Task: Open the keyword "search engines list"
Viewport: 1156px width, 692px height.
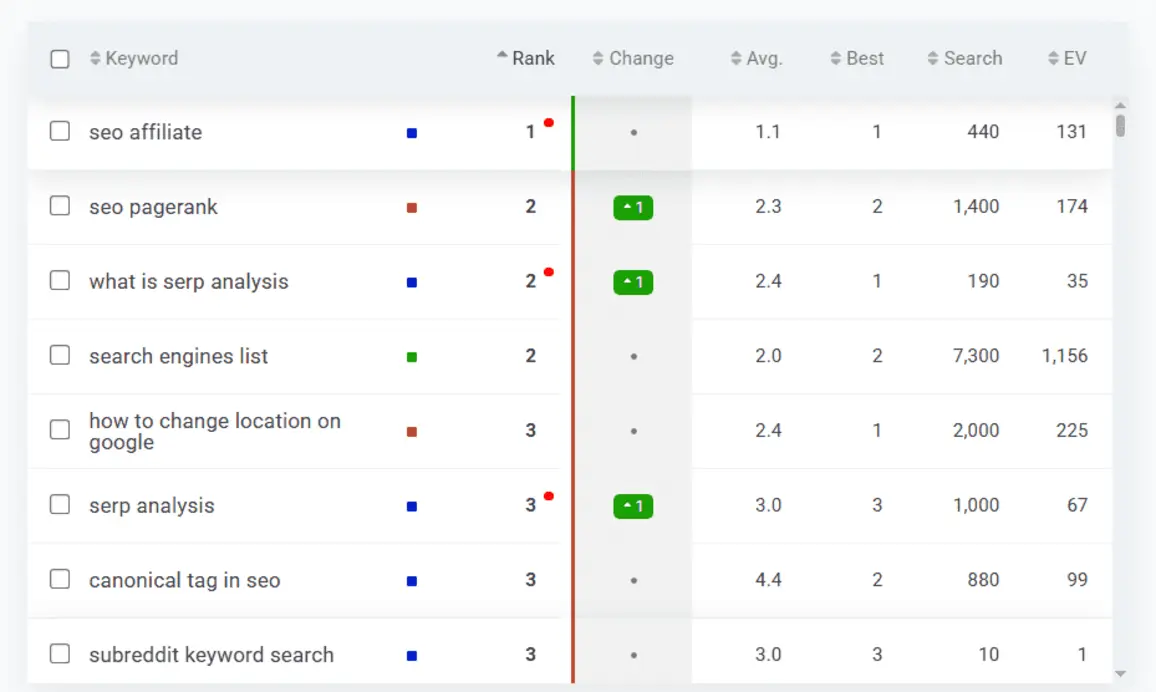Action: (x=178, y=356)
